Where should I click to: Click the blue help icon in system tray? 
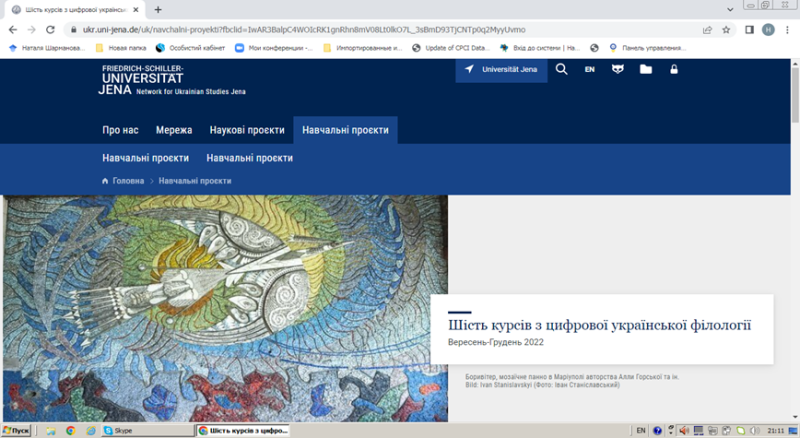click(657, 430)
